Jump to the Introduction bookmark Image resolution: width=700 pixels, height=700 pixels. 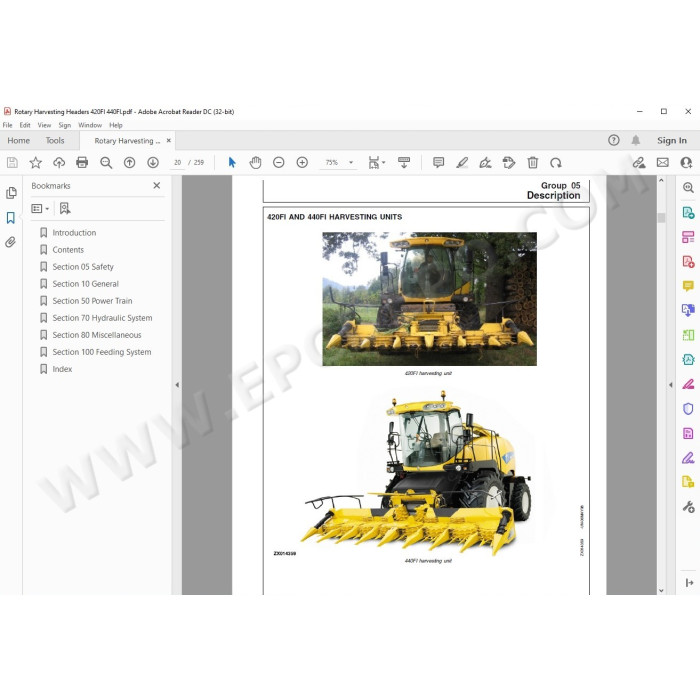pos(74,233)
